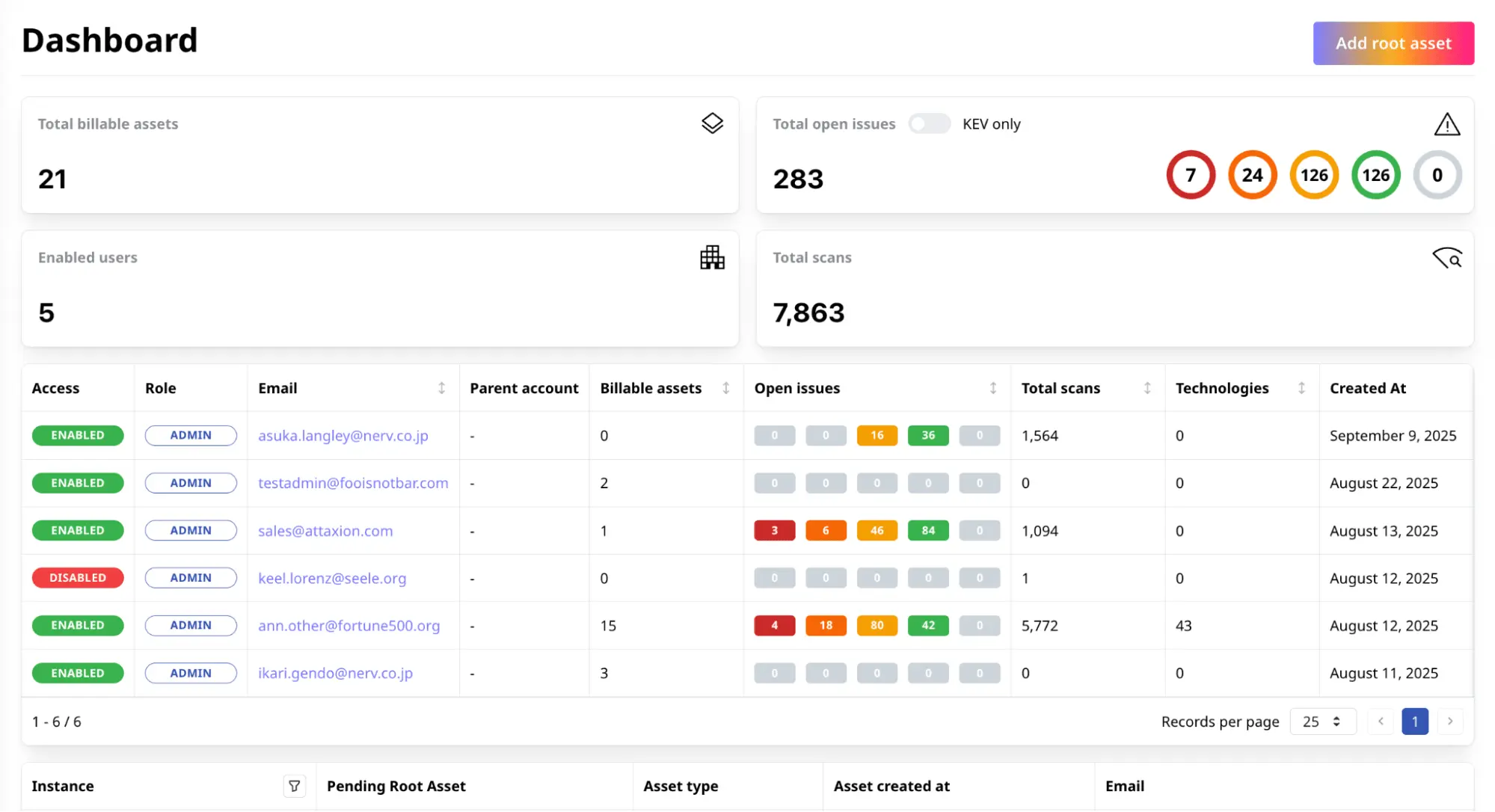Click the building icon in Enabled users card
Viewport: 1495px width, 812px height.
click(x=712, y=257)
